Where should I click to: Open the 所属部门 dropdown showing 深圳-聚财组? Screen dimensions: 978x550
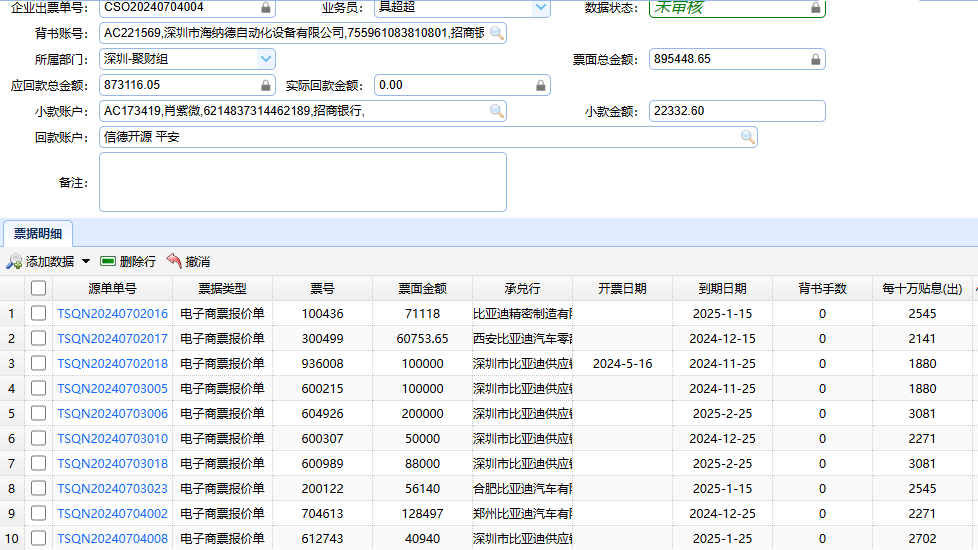[266, 59]
